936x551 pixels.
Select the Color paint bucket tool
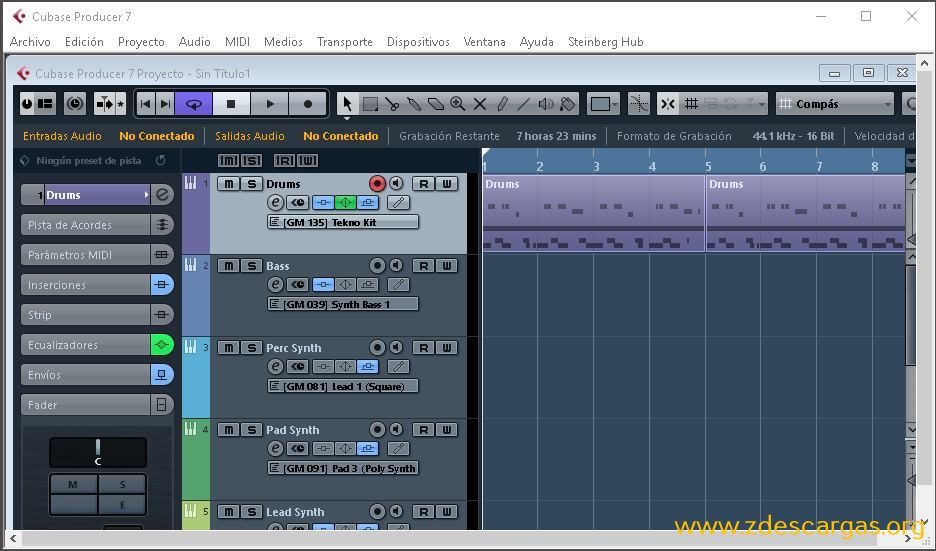tap(568, 104)
